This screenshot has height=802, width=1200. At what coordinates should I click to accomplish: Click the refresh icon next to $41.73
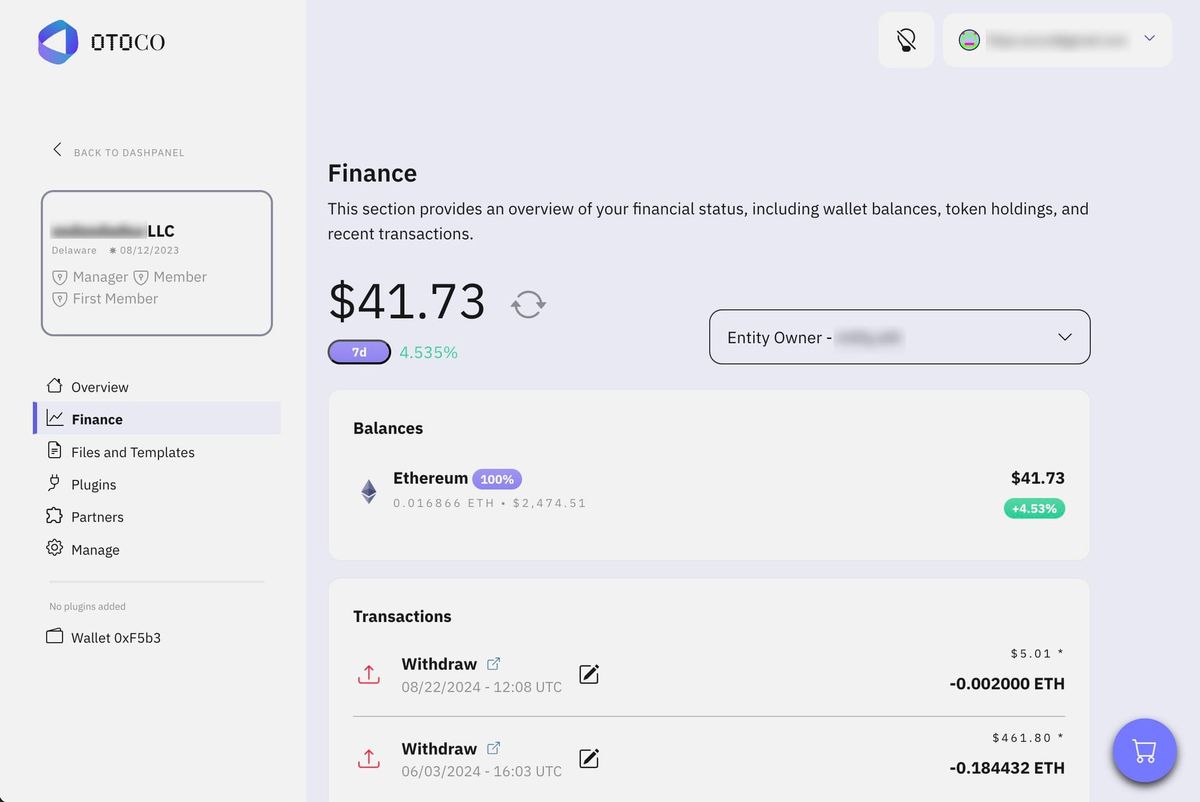528,303
